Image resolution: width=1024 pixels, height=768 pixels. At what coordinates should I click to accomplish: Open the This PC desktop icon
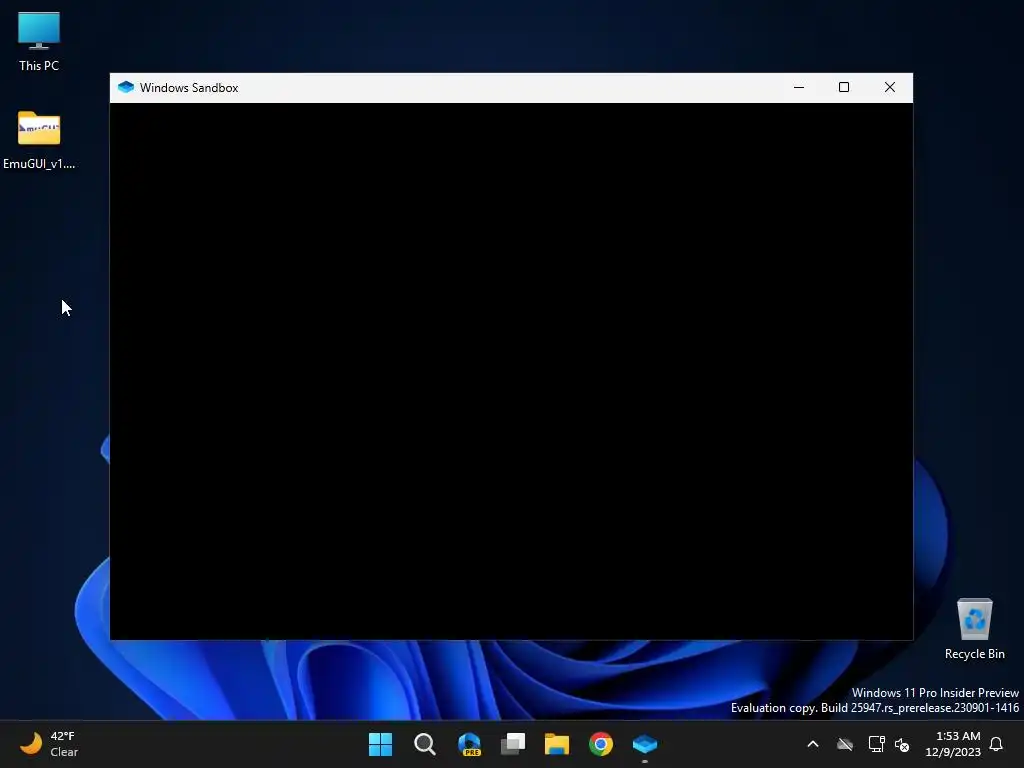pos(39,41)
